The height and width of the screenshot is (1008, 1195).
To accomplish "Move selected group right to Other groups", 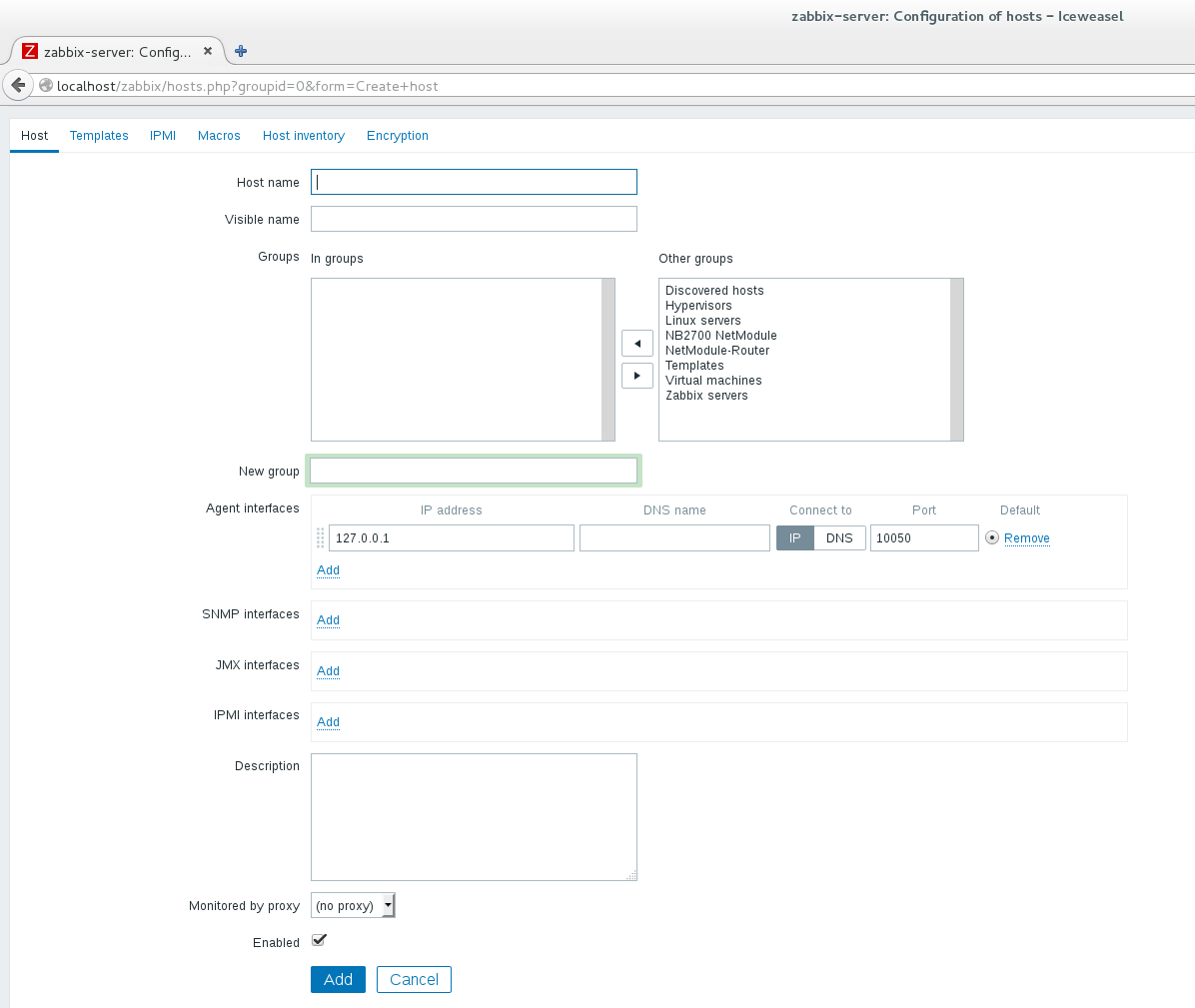I will [x=637, y=376].
